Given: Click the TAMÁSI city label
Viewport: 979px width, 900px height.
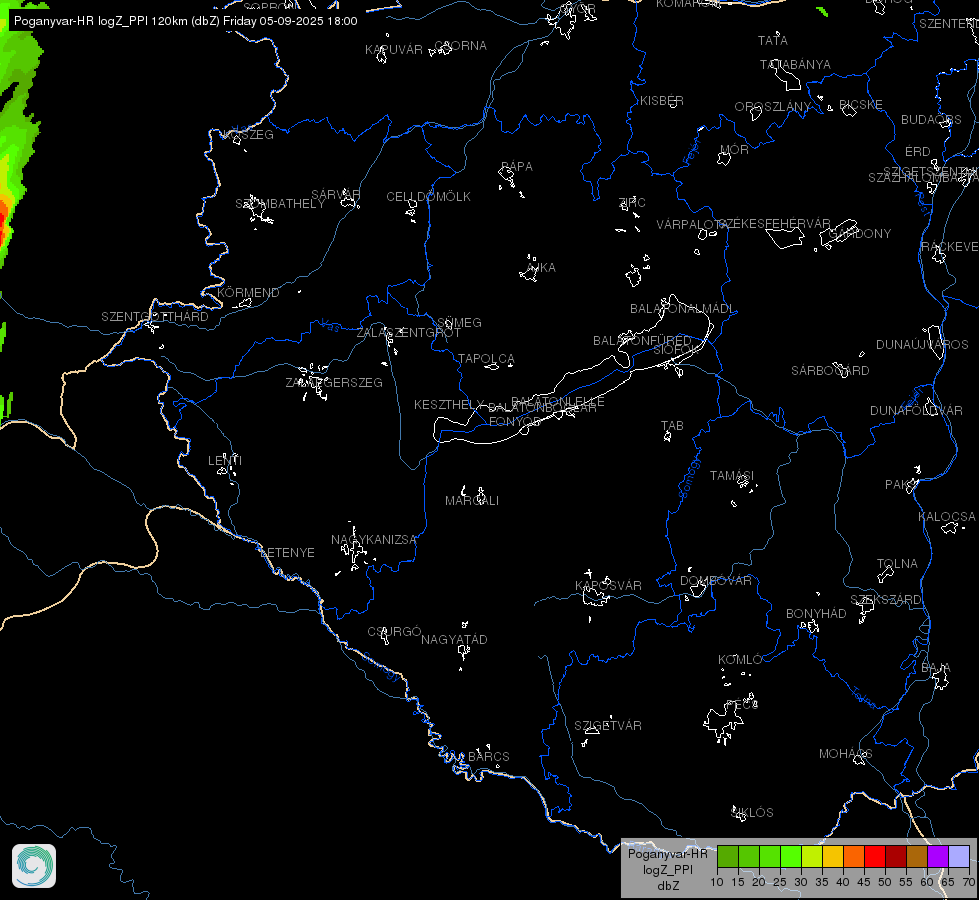Looking at the screenshot, I should click(732, 476).
